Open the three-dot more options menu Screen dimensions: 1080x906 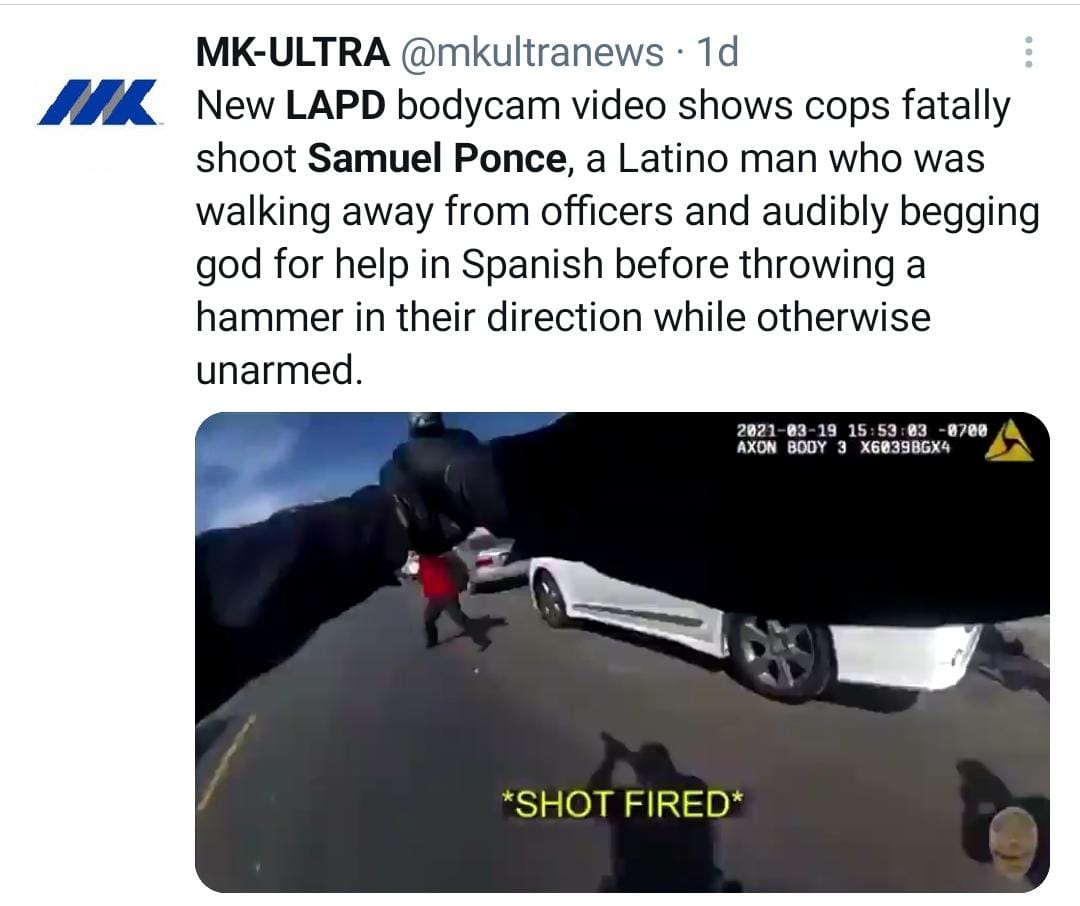(x=1028, y=52)
